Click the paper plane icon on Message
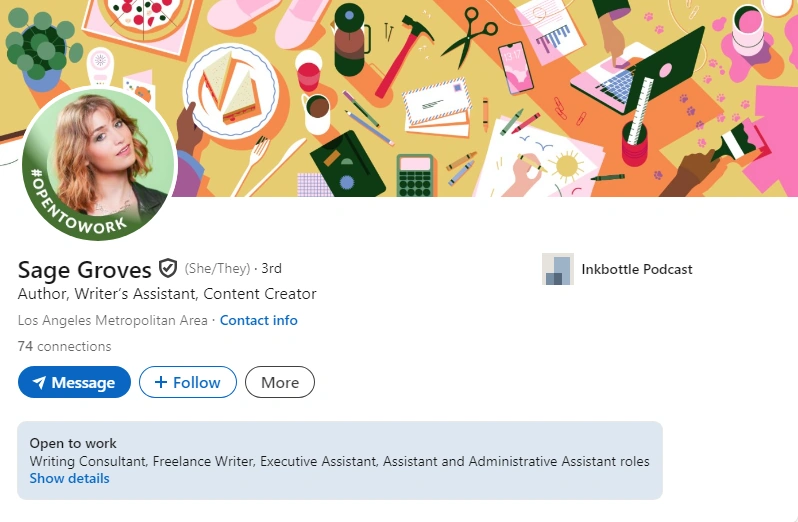 click(x=39, y=383)
